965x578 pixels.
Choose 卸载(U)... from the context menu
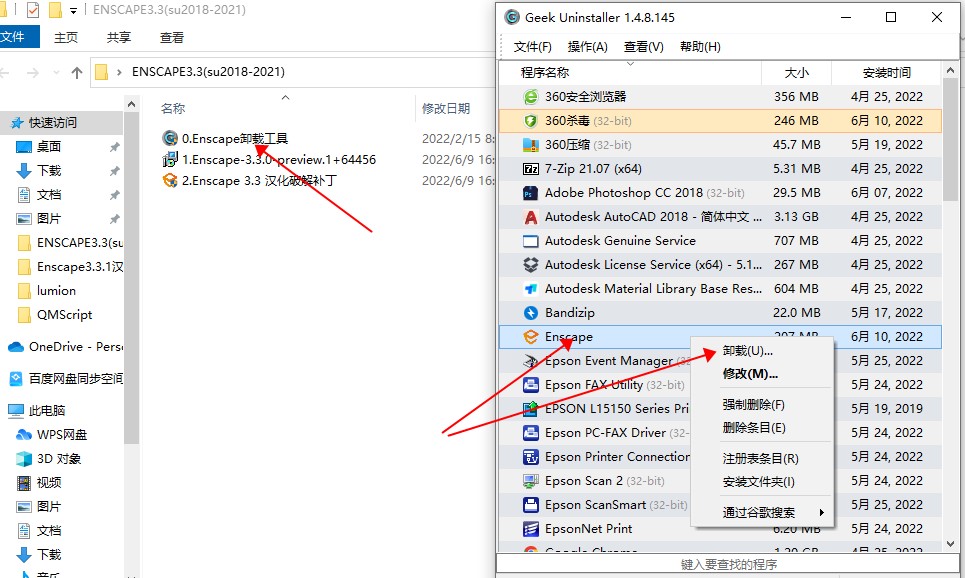pos(747,352)
